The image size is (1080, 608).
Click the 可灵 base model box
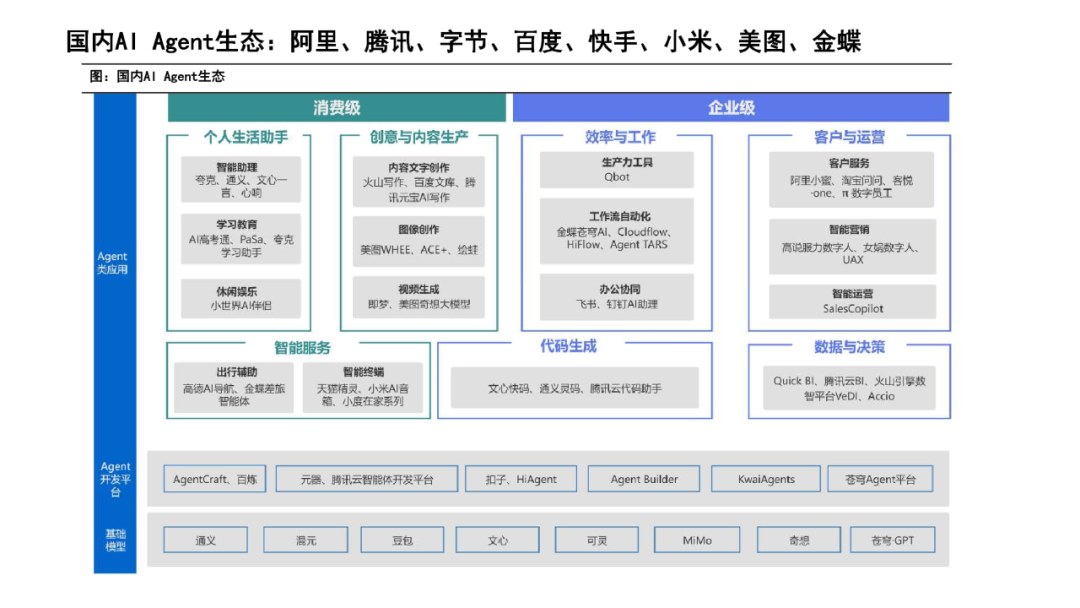tap(596, 540)
